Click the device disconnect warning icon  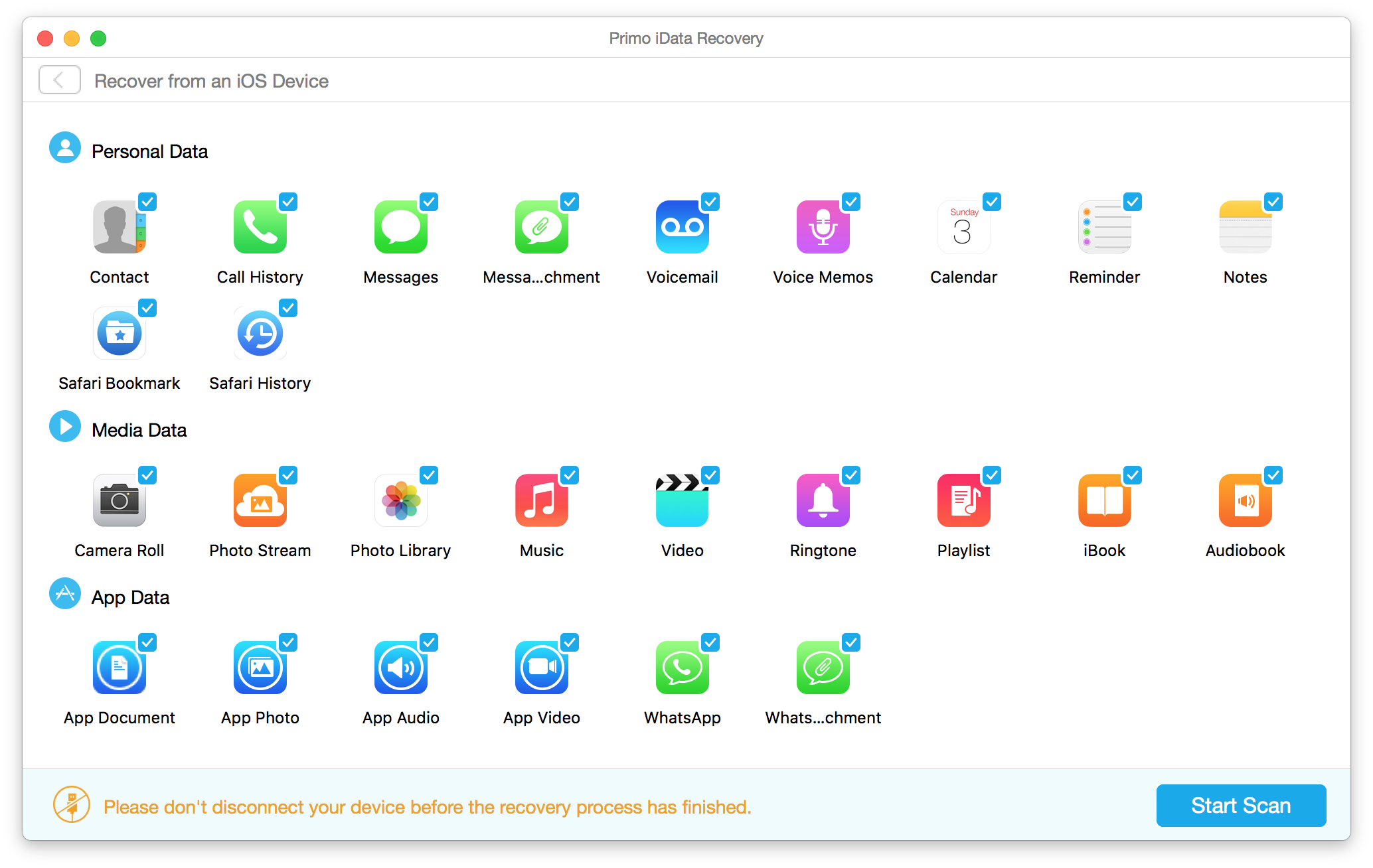pos(72,804)
